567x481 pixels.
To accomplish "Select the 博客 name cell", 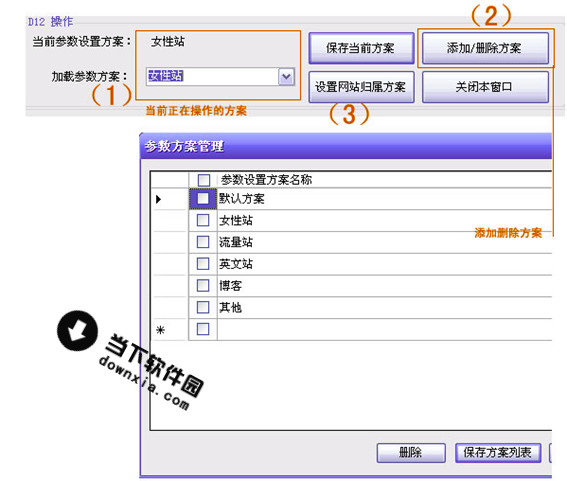I will pyautogui.click(x=384, y=286).
